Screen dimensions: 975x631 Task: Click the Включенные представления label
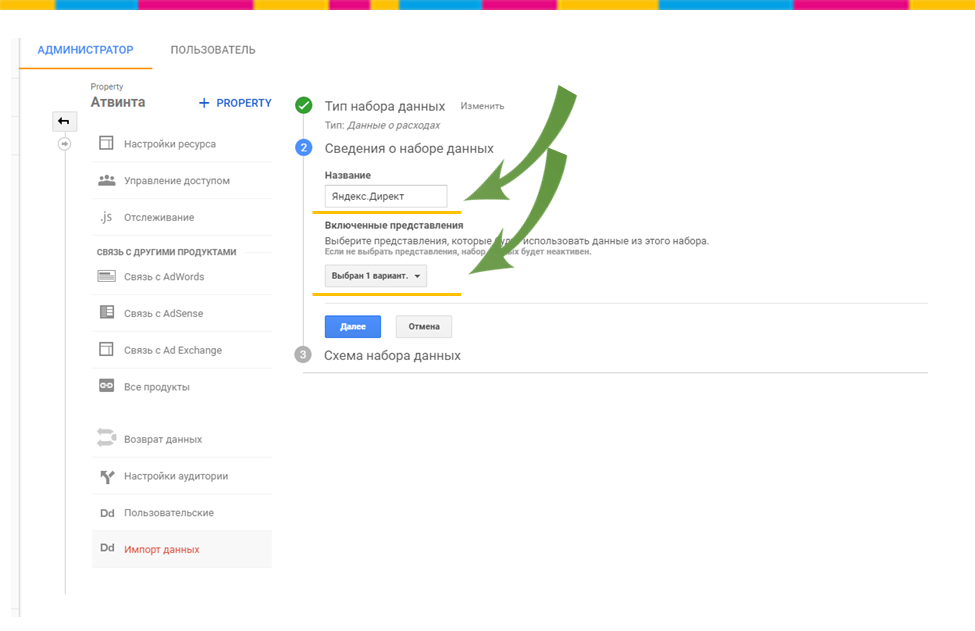(x=394, y=225)
